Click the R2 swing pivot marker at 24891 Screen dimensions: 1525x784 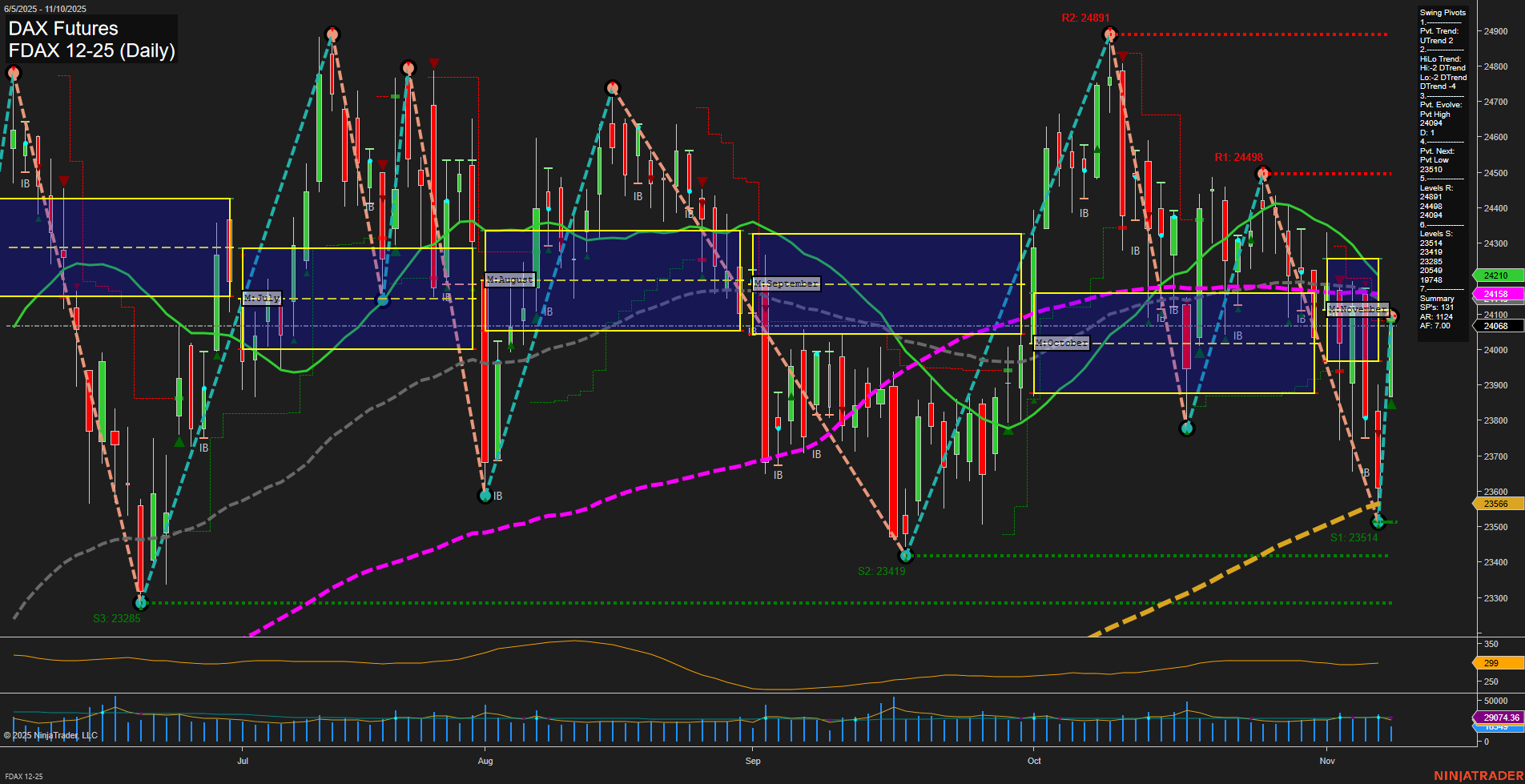(1110, 34)
